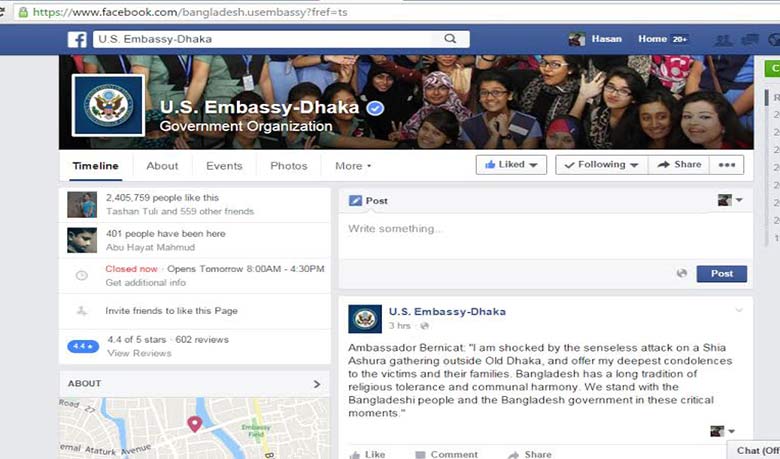The width and height of the screenshot is (780, 459).
Task: Open the View Reviews link
Action: (139, 354)
